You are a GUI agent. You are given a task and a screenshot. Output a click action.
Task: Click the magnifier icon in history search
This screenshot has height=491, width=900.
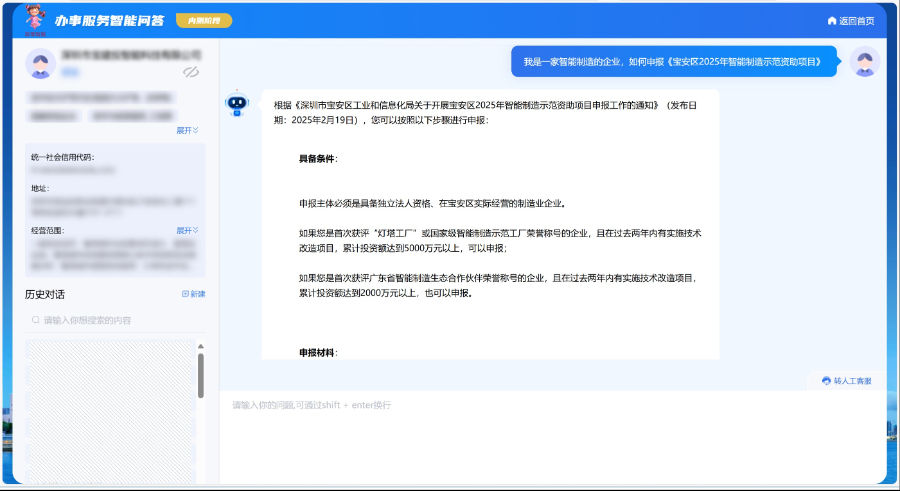click(36, 320)
